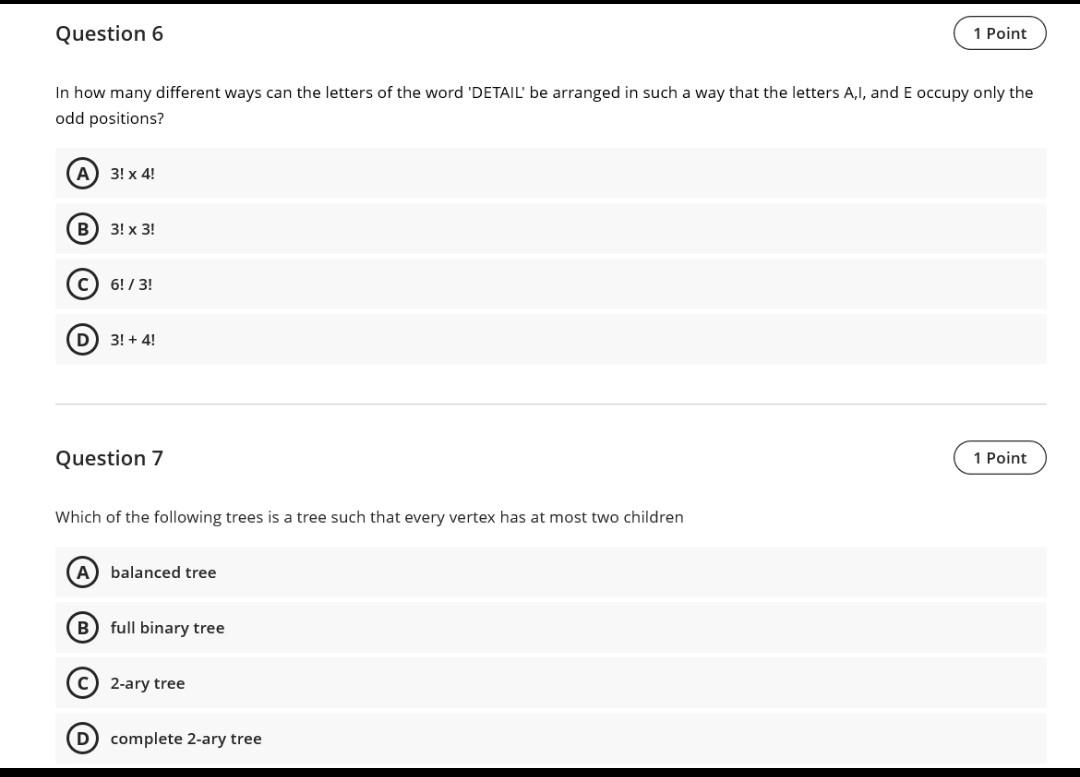Select the '2-ary tree' option
This screenshot has width=1080, height=777.
click(146, 683)
